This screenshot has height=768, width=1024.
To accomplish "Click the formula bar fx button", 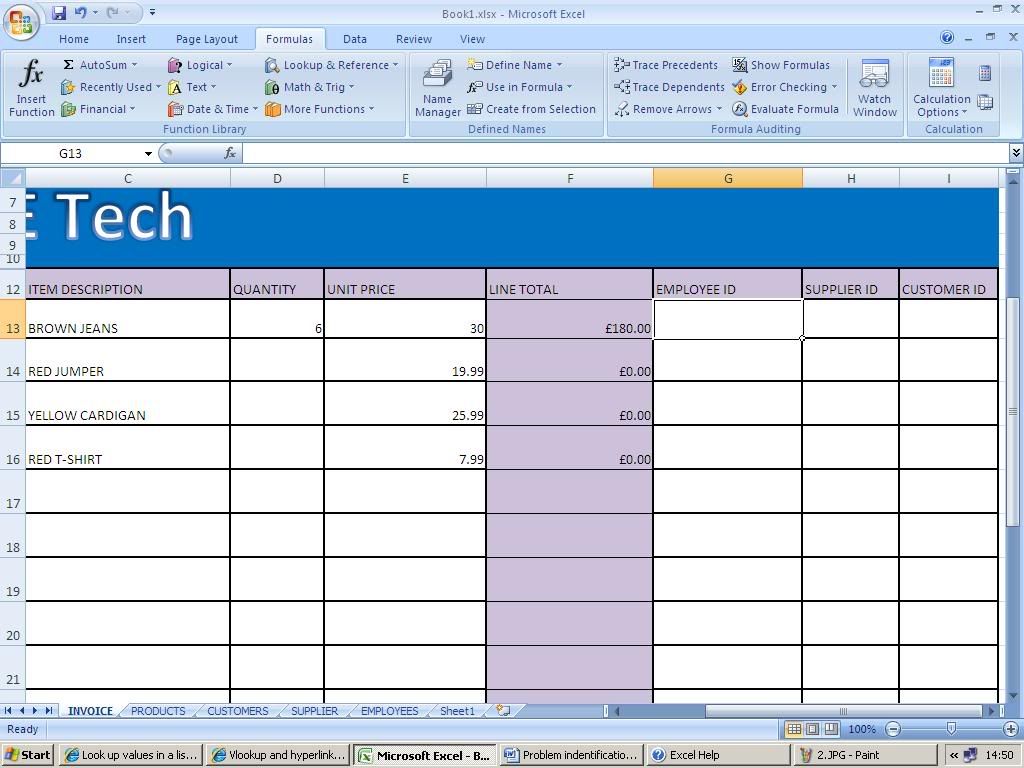I will pyautogui.click(x=230, y=153).
